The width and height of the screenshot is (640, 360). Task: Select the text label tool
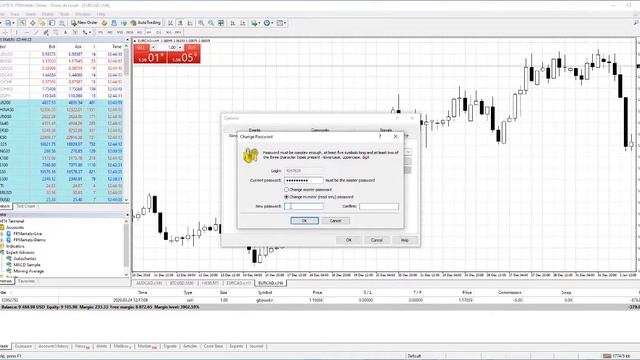coord(75,32)
